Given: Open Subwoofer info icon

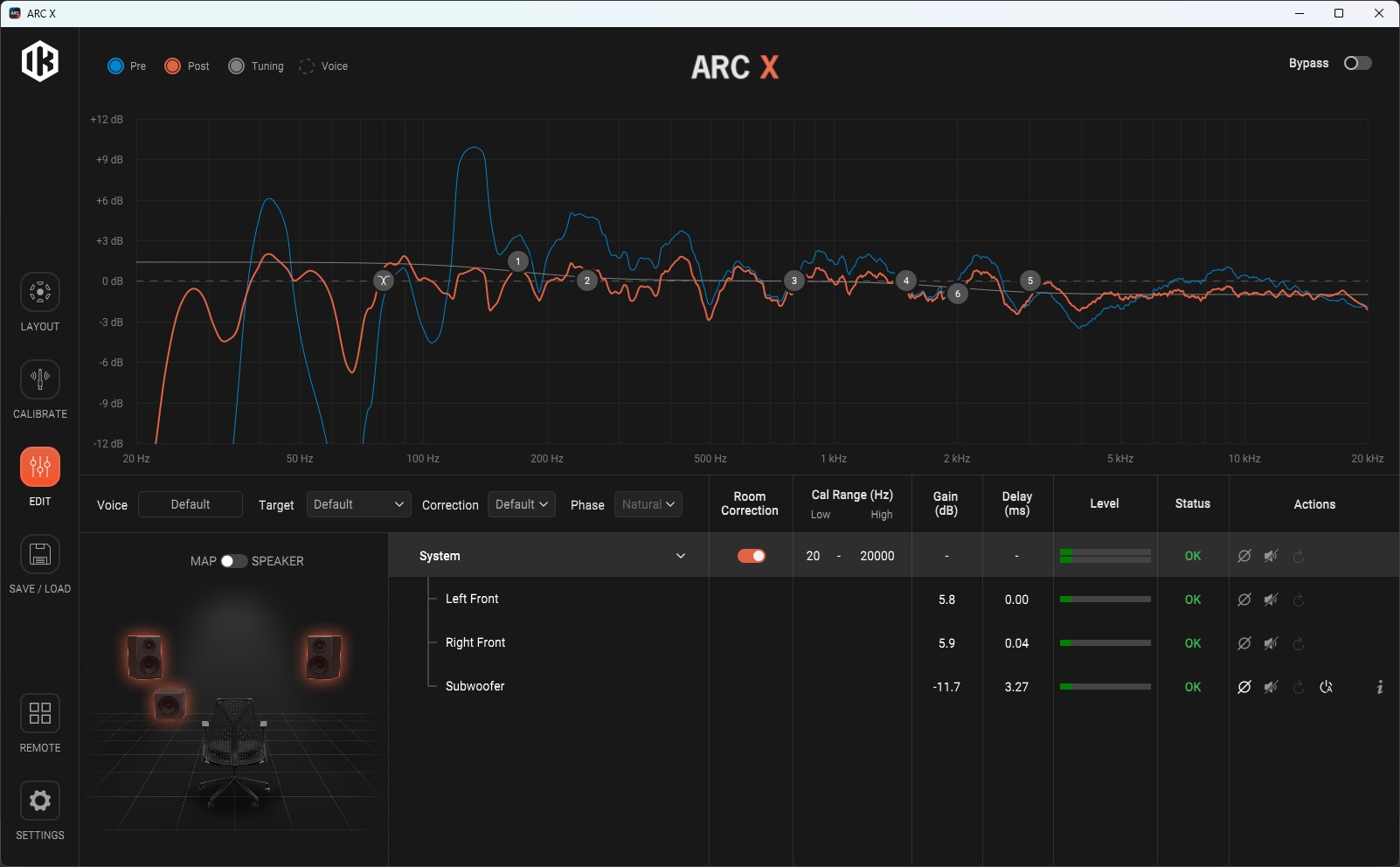Looking at the screenshot, I should (1380, 687).
